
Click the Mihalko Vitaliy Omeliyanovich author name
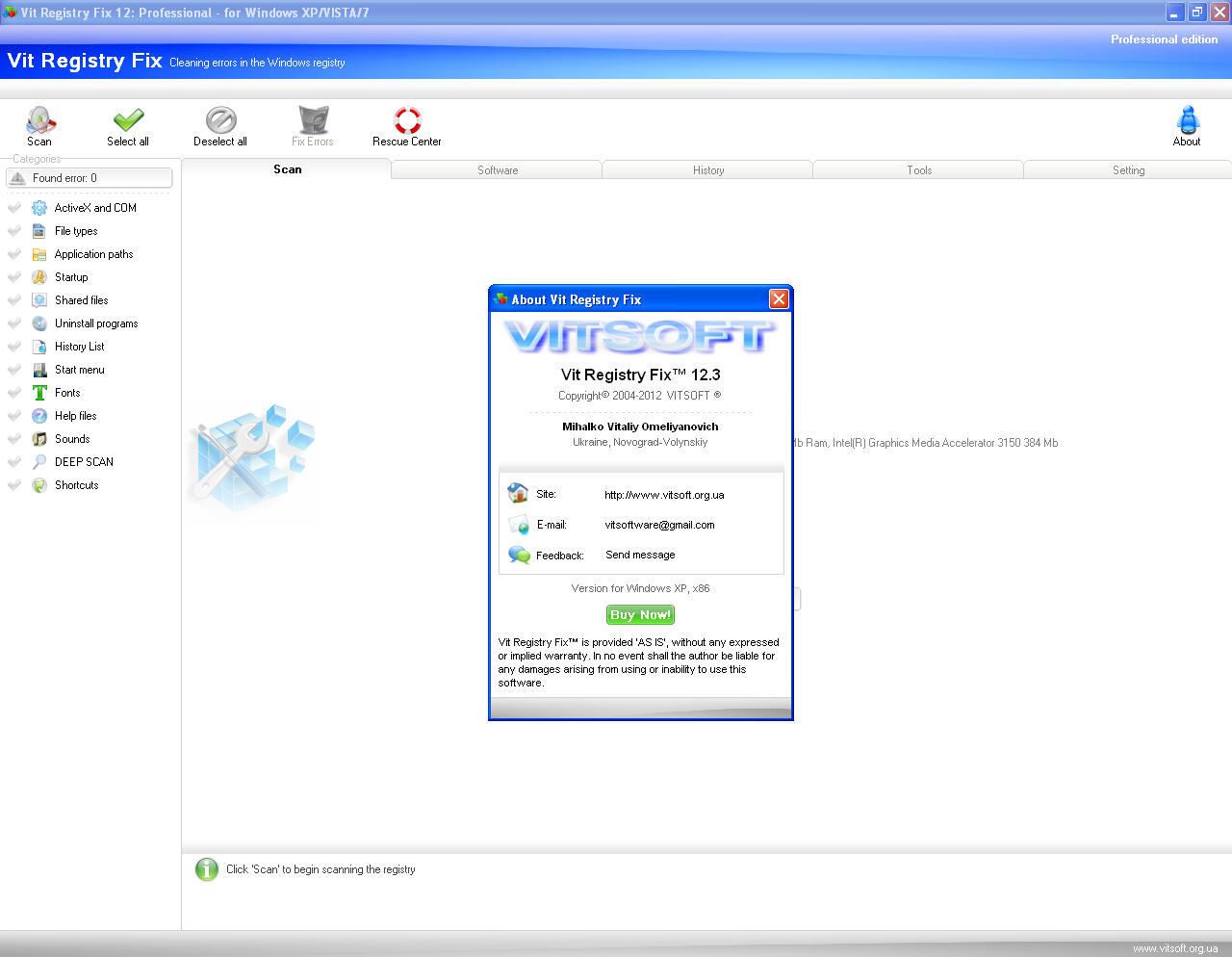pyautogui.click(x=640, y=427)
